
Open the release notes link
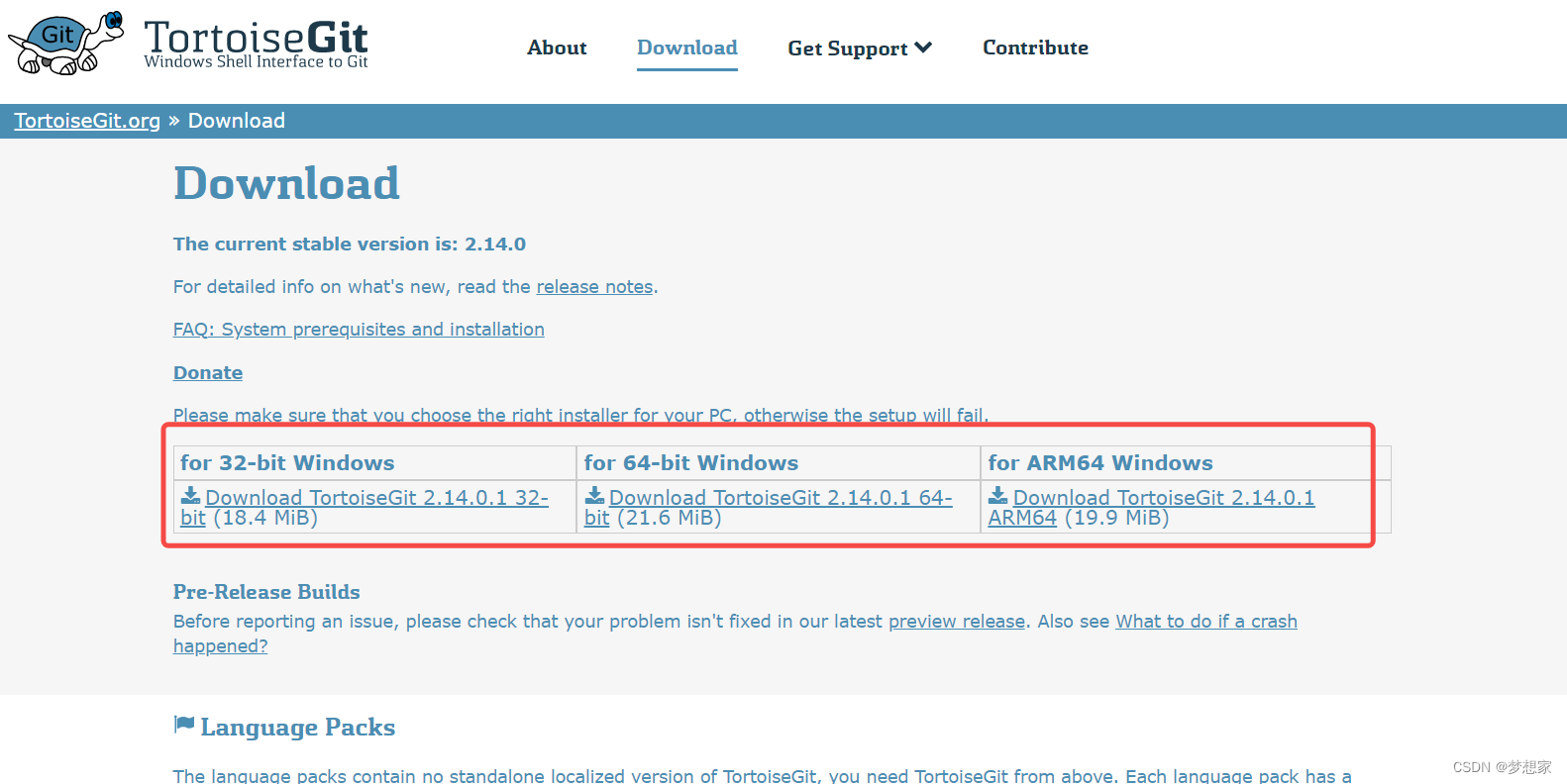(594, 287)
